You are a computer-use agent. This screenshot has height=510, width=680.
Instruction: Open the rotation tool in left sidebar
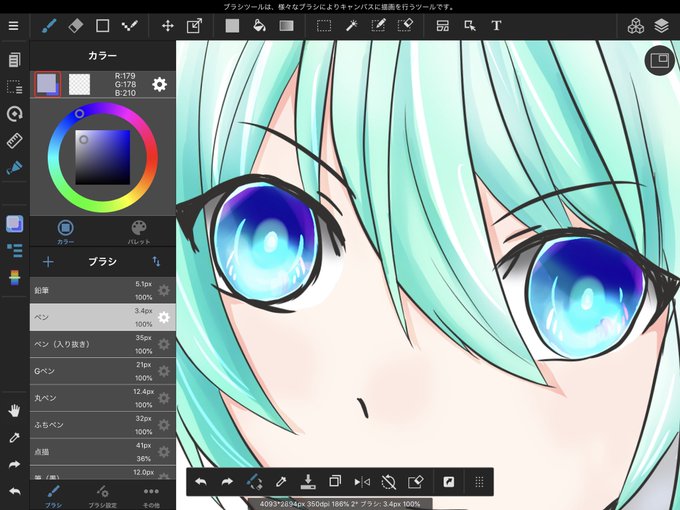click(x=14, y=114)
